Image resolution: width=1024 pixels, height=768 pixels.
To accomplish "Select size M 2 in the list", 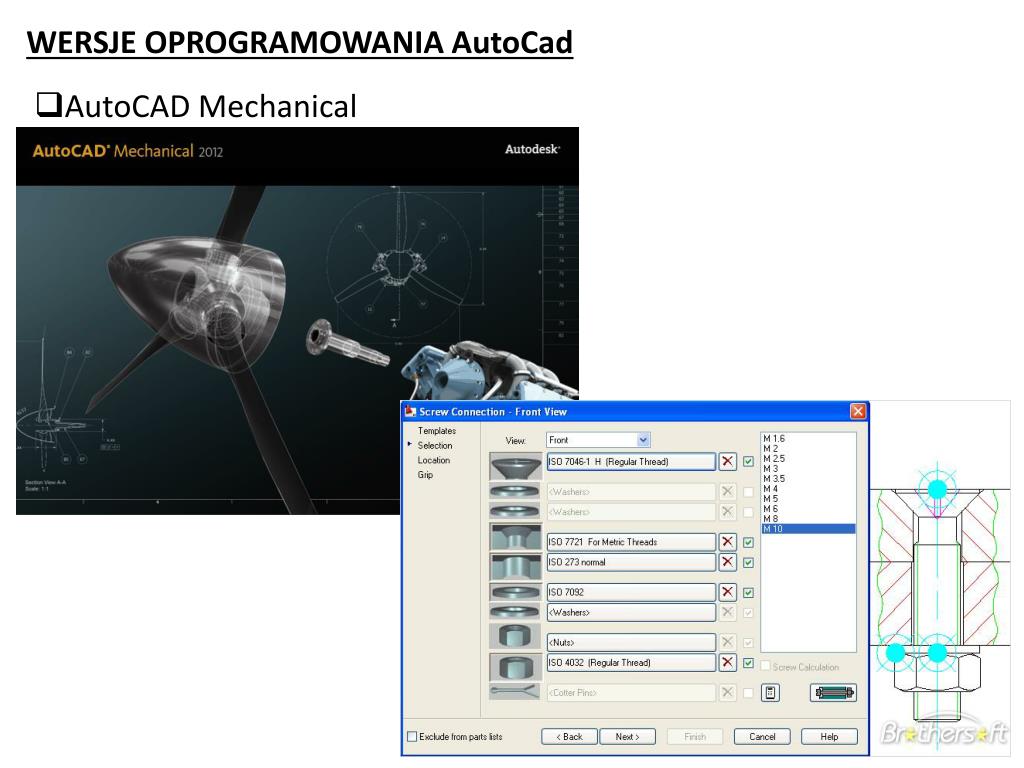I will coord(808,449).
